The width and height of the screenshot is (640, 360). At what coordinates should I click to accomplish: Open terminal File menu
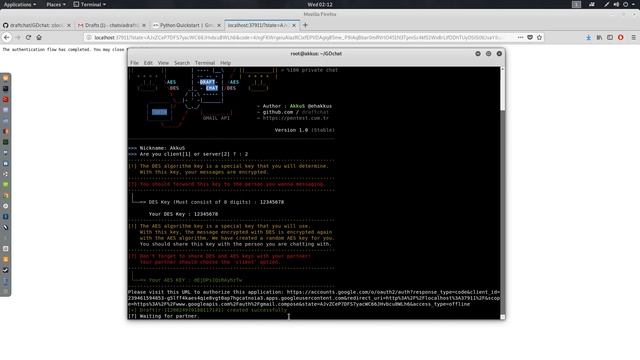(134, 63)
